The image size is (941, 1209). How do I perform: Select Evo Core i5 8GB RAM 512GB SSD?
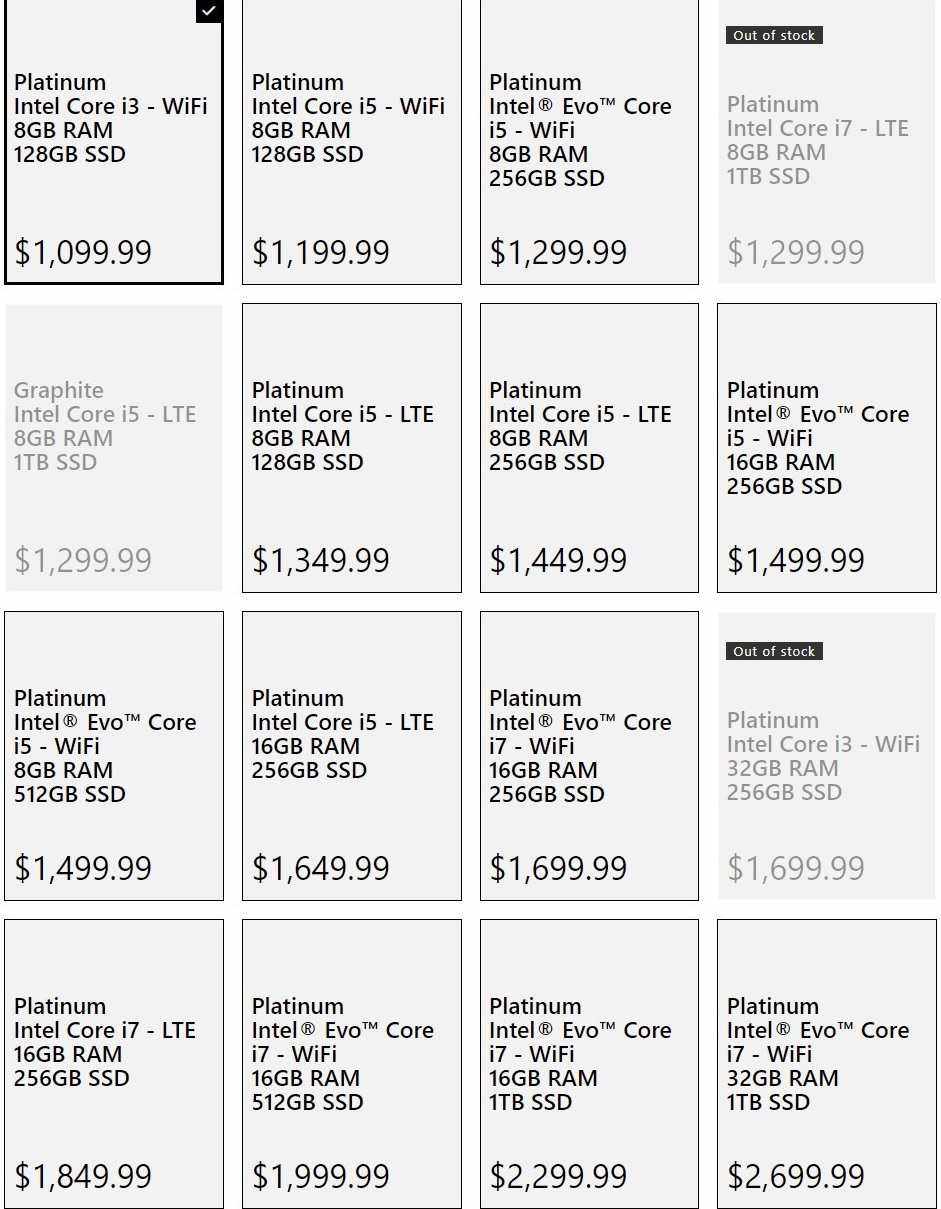pyautogui.click(x=113, y=756)
